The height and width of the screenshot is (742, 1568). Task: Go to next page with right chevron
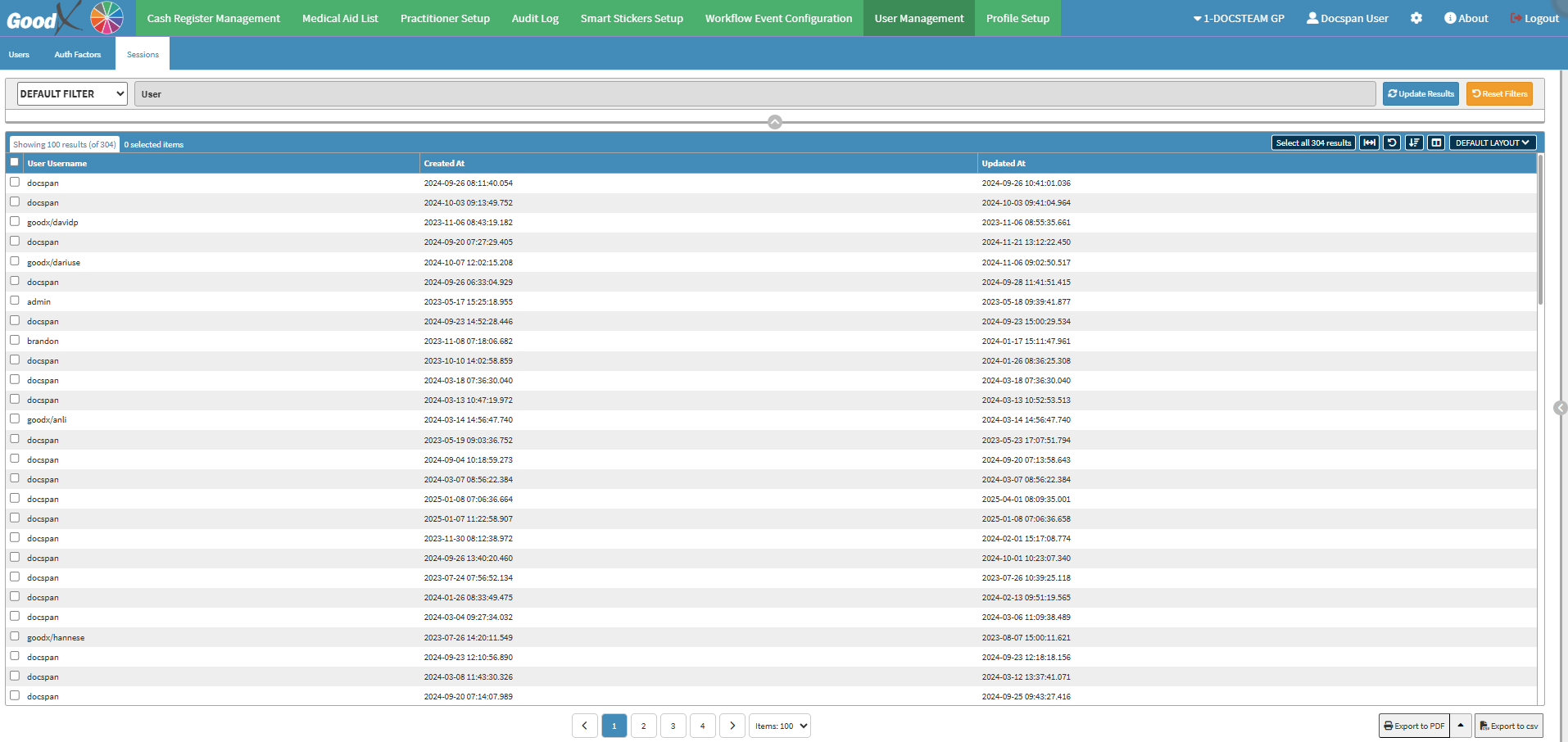click(x=732, y=726)
